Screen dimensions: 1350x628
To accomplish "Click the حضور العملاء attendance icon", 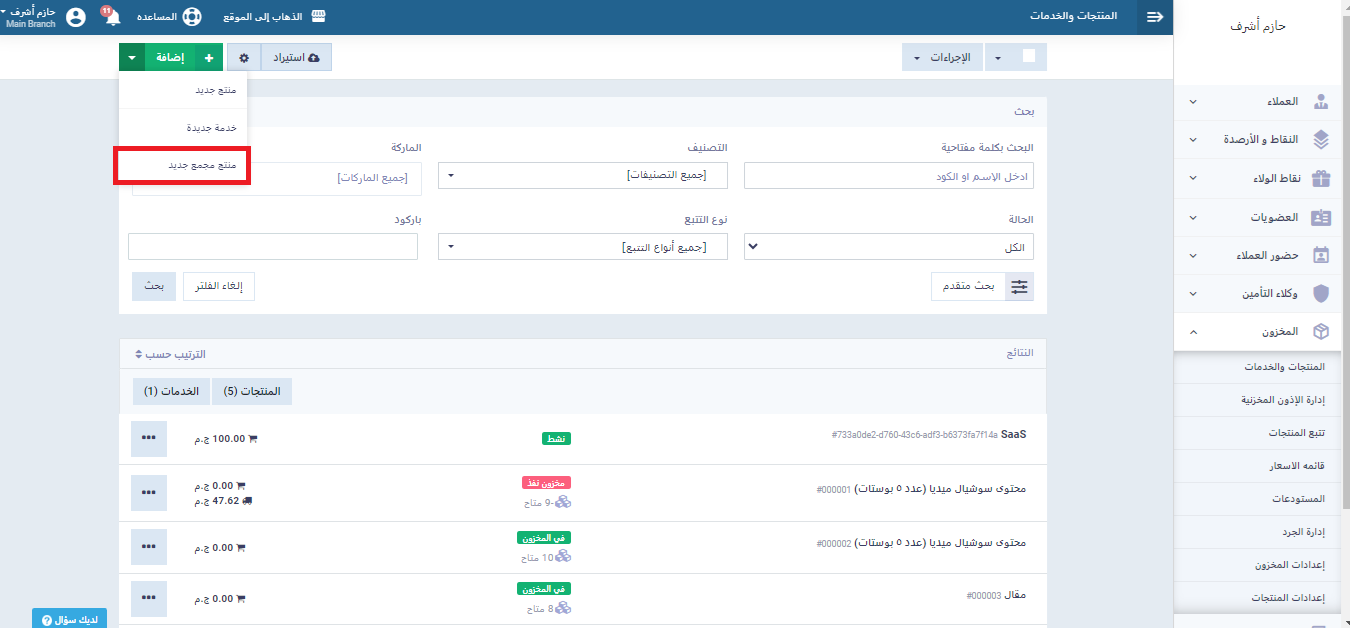I will (x=1321, y=255).
